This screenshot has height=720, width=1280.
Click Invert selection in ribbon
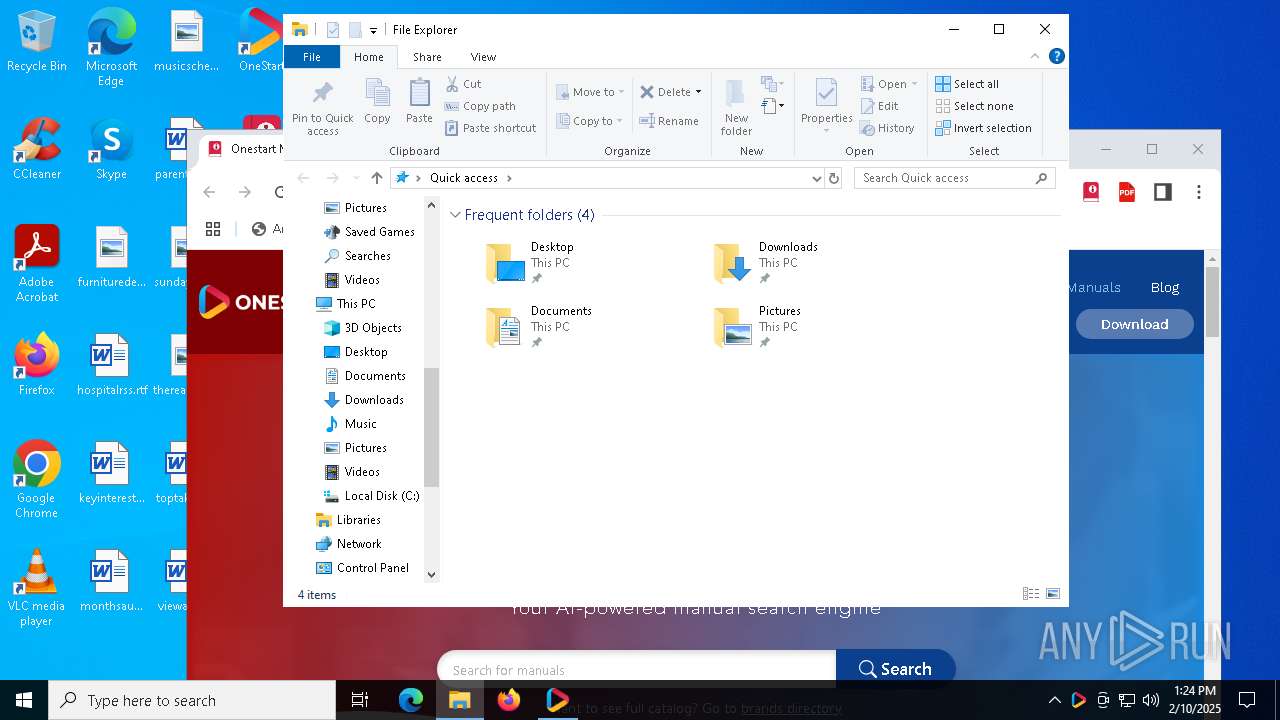point(983,128)
